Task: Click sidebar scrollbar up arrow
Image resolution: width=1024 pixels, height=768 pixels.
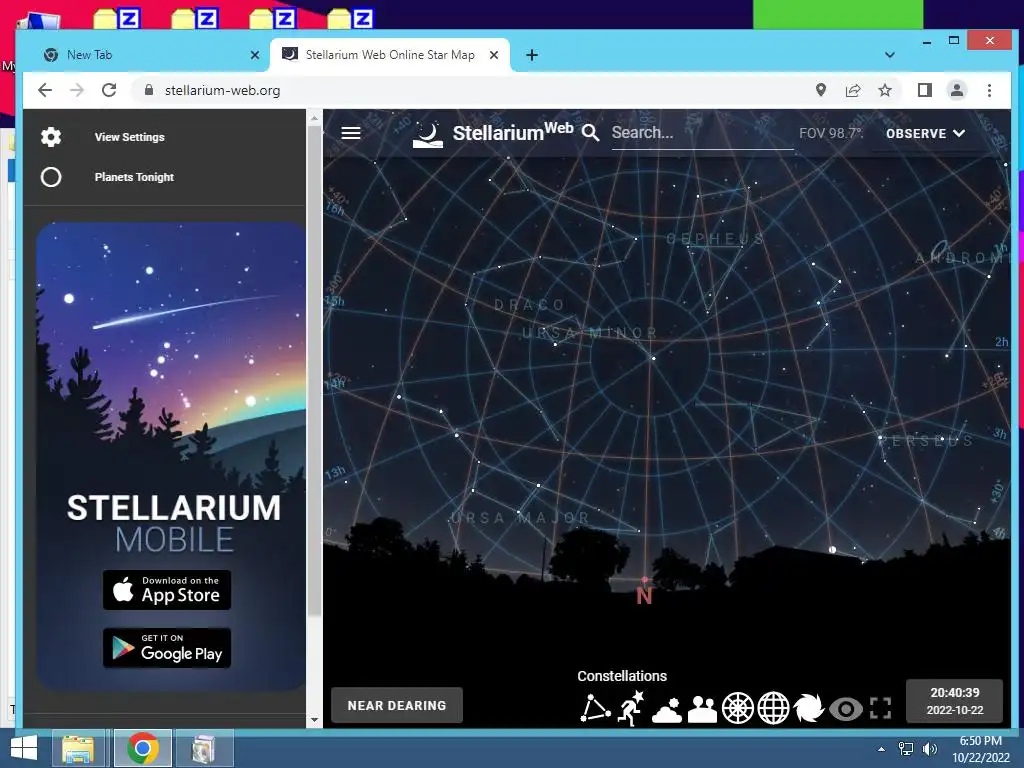Action: click(314, 118)
